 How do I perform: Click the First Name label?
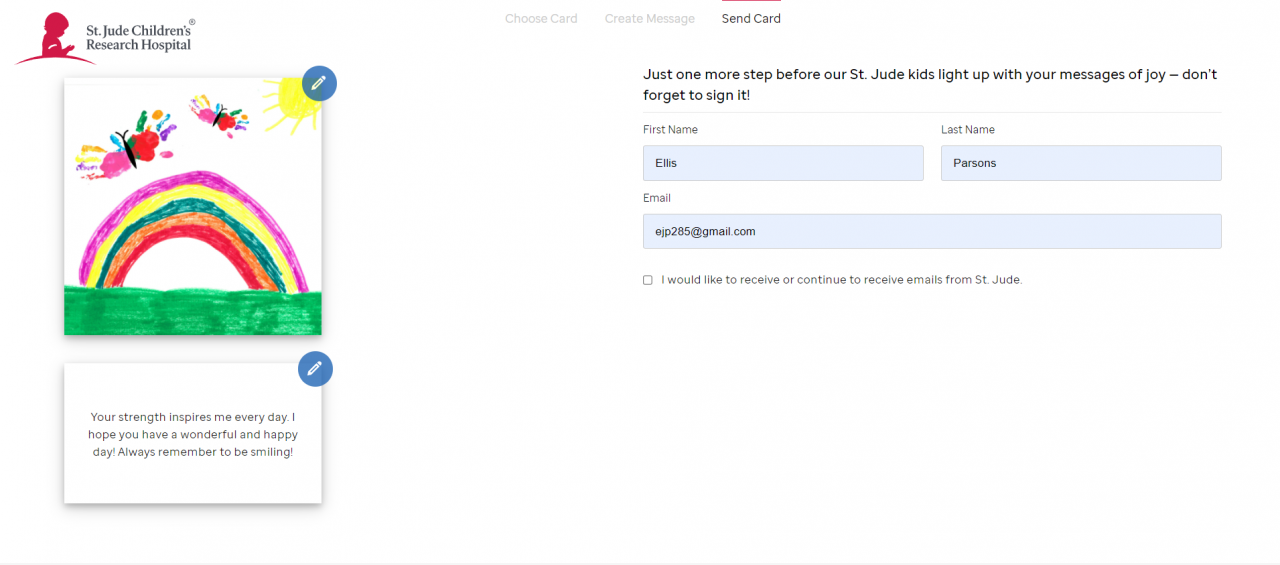coord(670,130)
